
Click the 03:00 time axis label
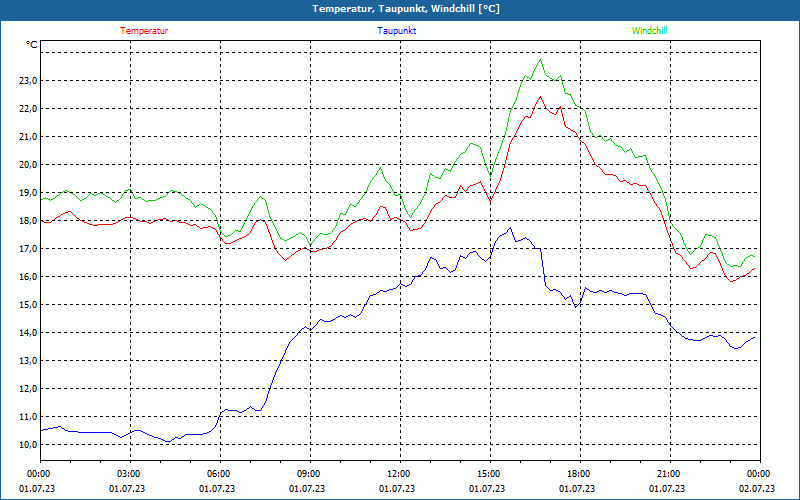[128, 474]
